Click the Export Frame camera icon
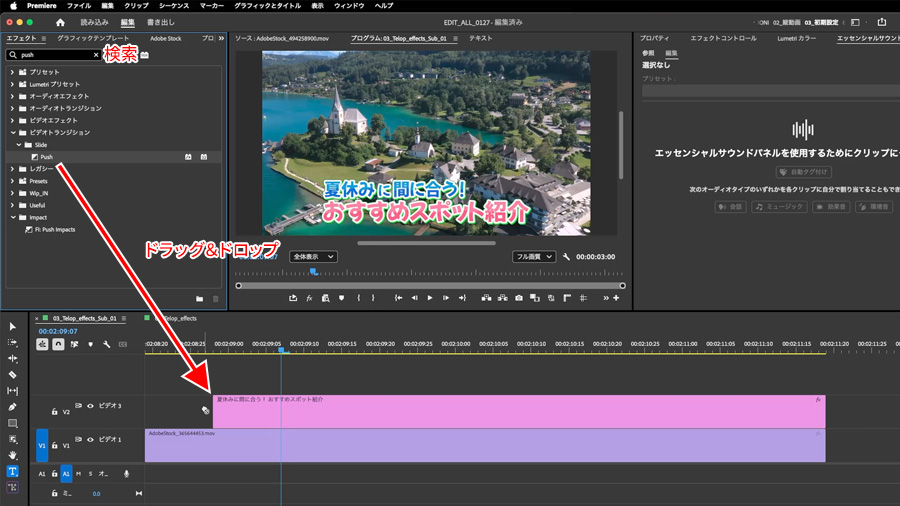Viewport: 900px width, 506px height. coord(519,298)
